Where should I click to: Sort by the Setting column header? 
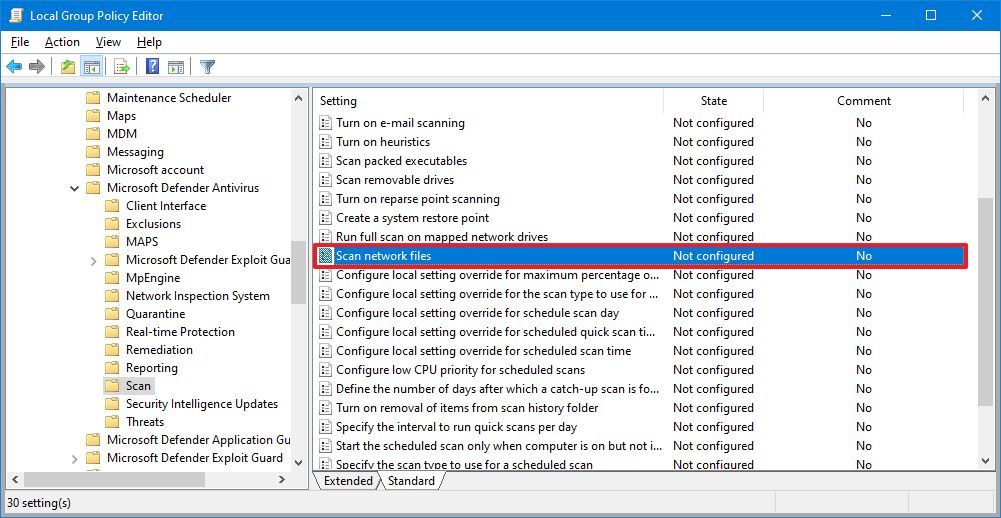click(x=488, y=101)
